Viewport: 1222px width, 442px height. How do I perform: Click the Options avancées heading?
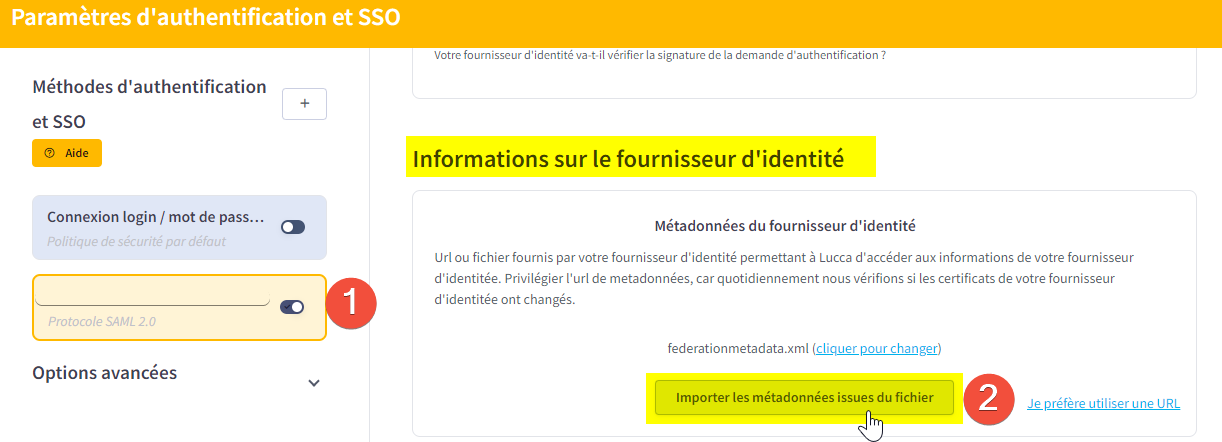[105, 373]
